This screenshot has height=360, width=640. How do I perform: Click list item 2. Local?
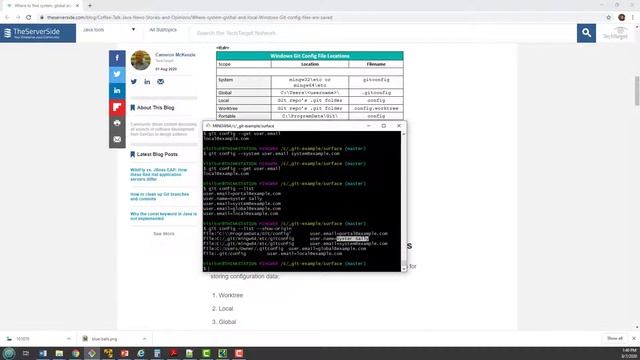222,309
